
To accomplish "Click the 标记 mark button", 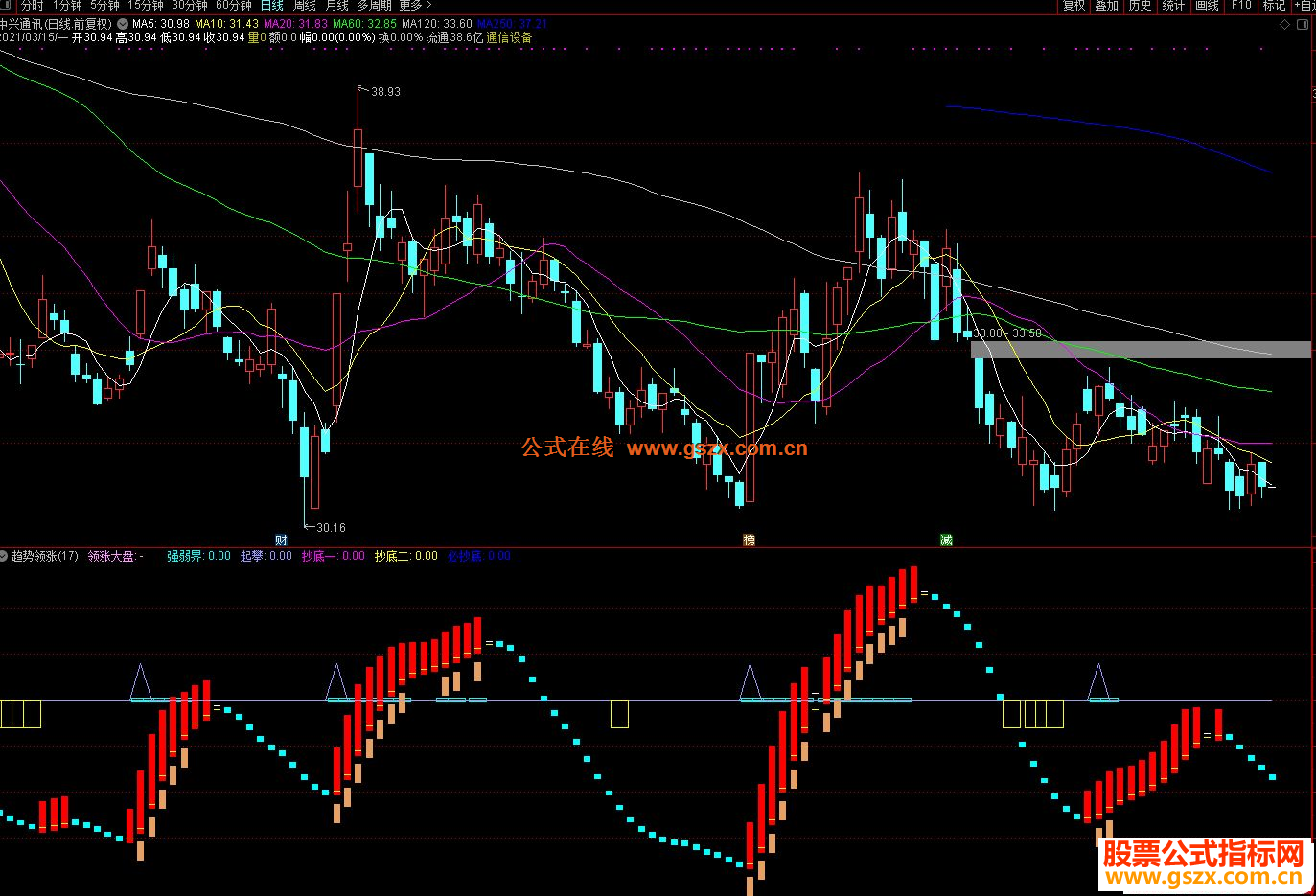I will [1274, 5].
